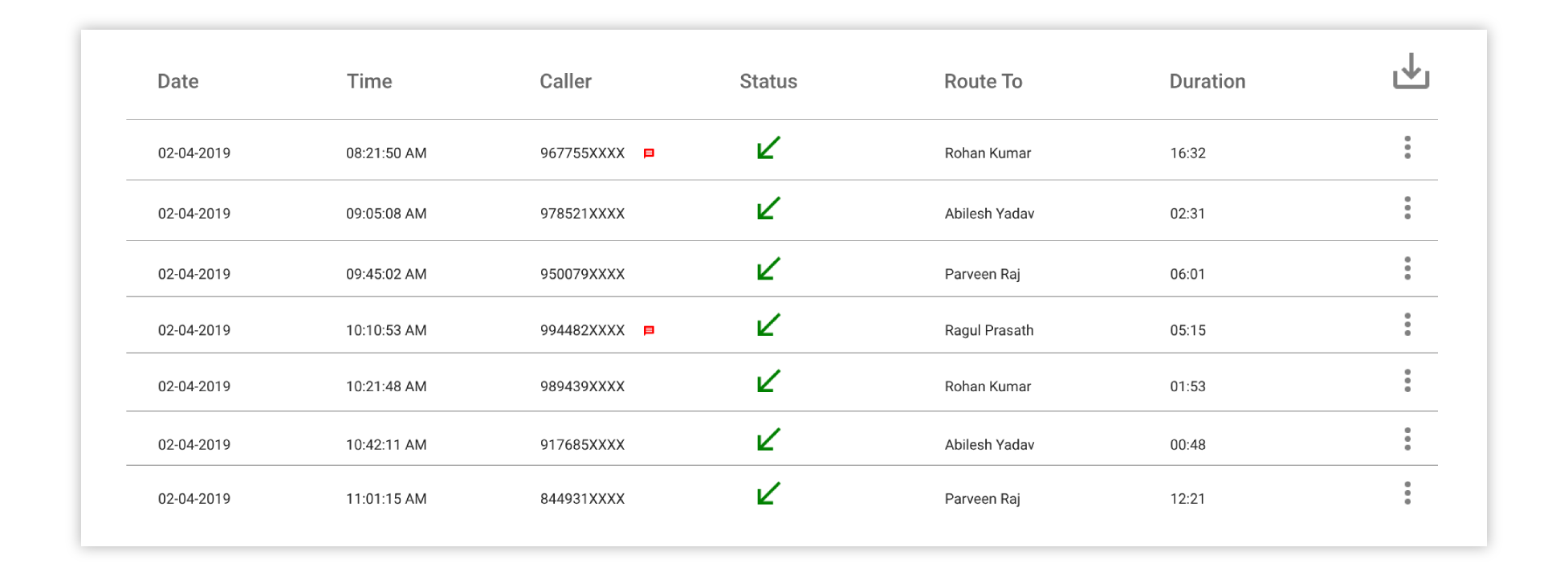This screenshot has width=1568, height=576.
Task: Click the Date column header
Action: pos(177,81)
